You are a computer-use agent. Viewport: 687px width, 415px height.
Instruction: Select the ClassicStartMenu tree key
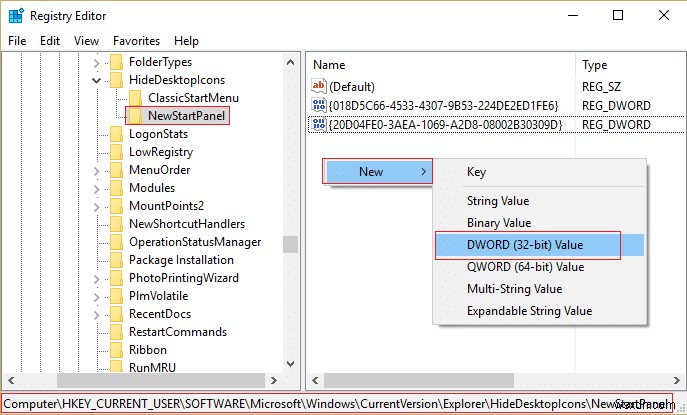tap(193, 98)
